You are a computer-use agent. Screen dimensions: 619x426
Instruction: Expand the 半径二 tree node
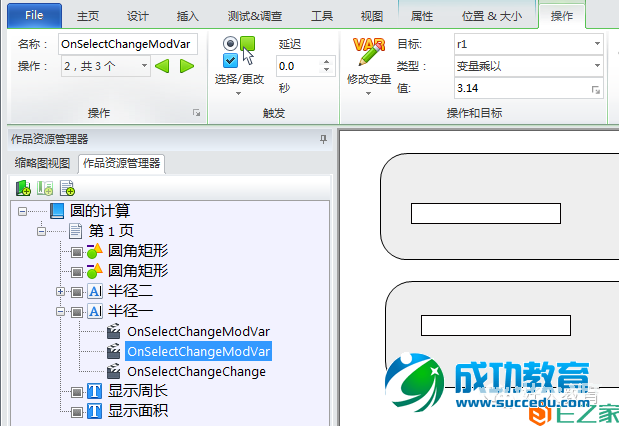click(x=60, y=291)
